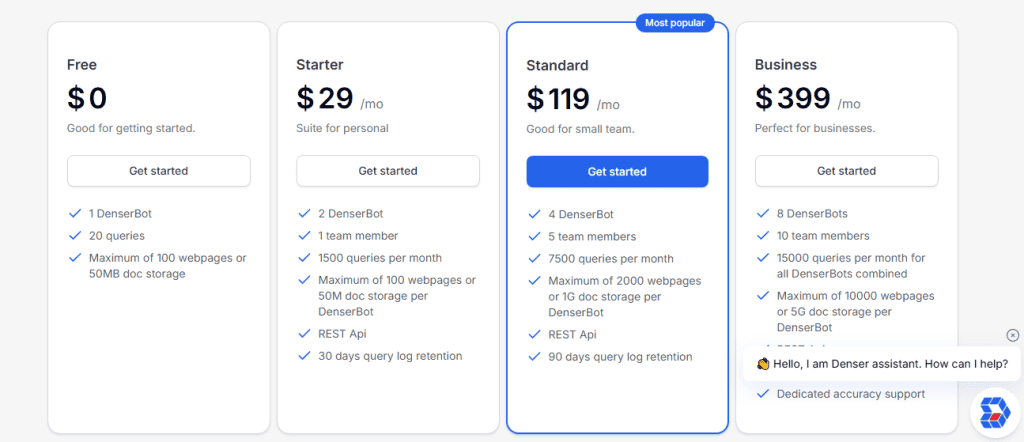Choose Get started under the Business plan

(846, 171)
